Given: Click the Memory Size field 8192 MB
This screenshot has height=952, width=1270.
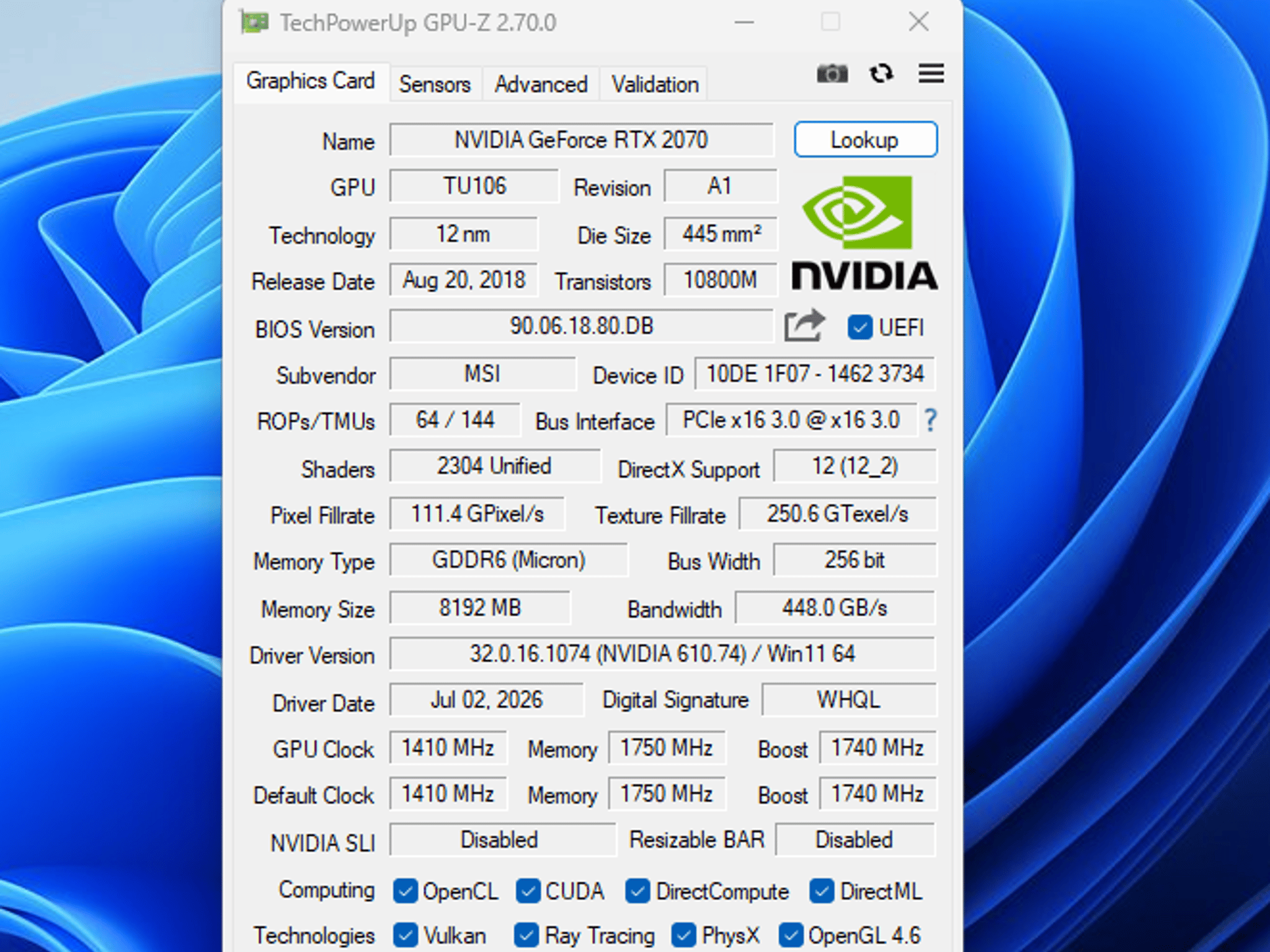Looking at the screenshot, I should click(x=480, y=607).
